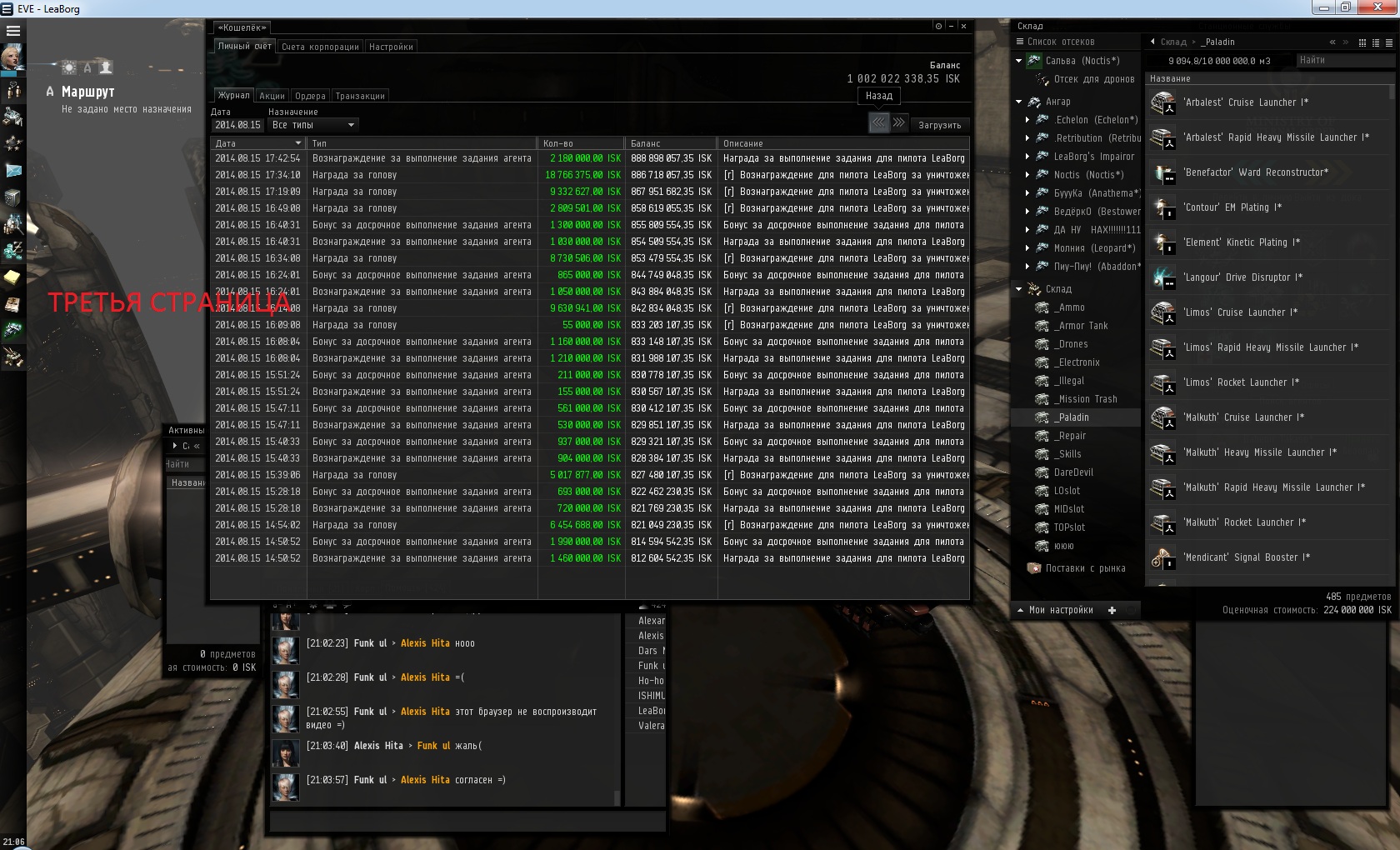Collapse the Сальва (Noctis*) tree node

1018,61
